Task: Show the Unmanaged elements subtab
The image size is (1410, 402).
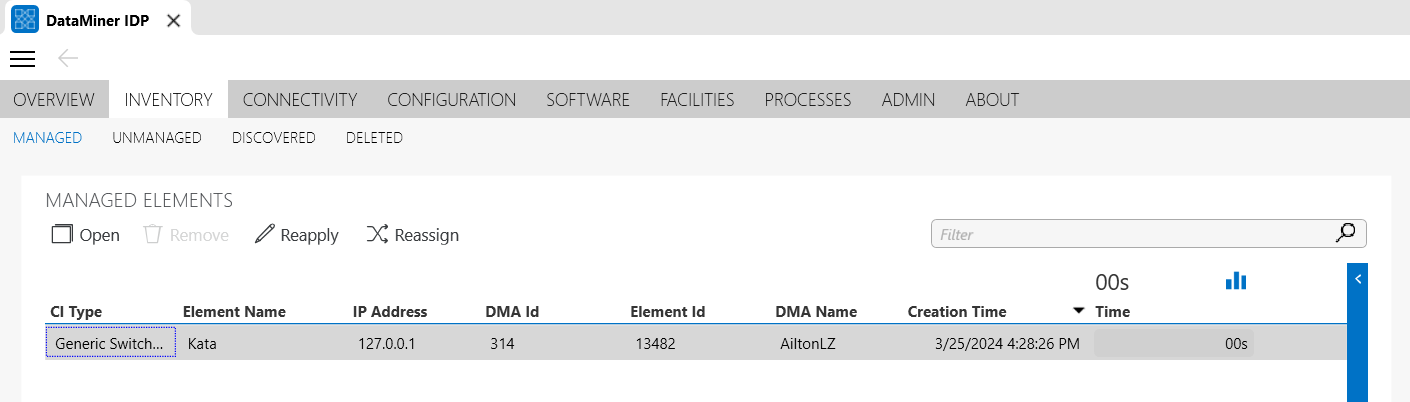Action: [157, 138]
